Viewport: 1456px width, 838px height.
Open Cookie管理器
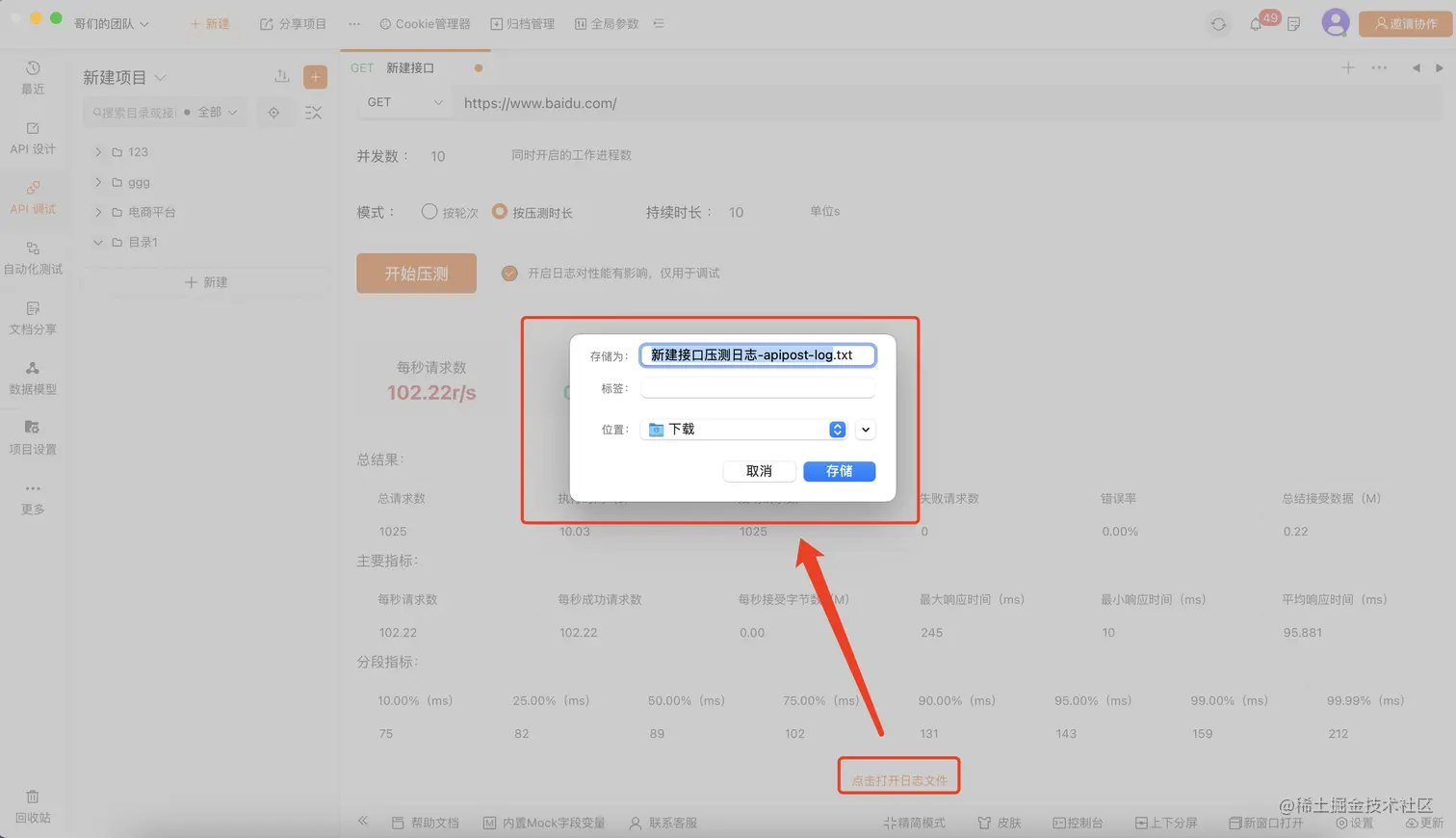tap(425, 24)
